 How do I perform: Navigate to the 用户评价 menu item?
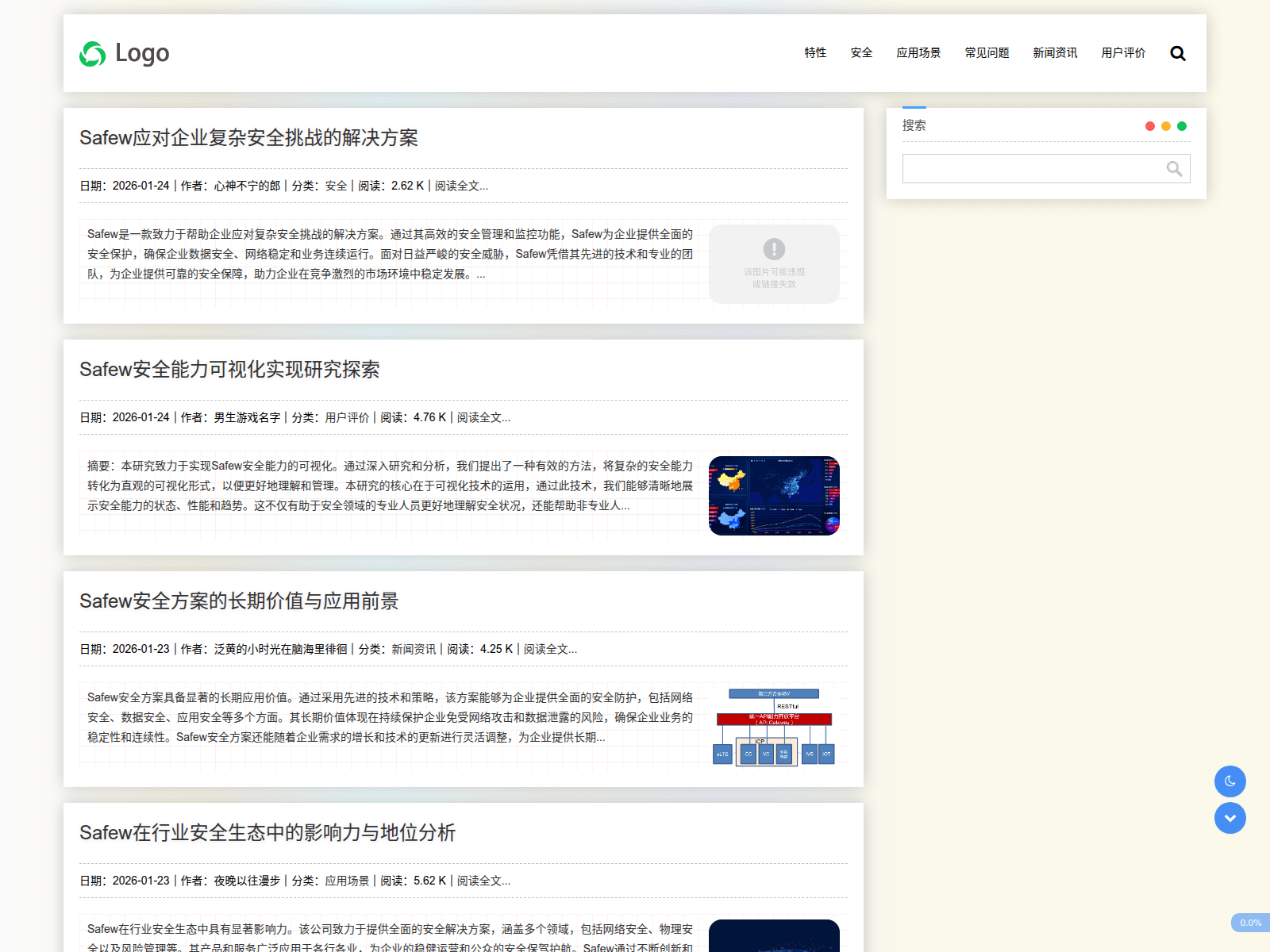1123,52
